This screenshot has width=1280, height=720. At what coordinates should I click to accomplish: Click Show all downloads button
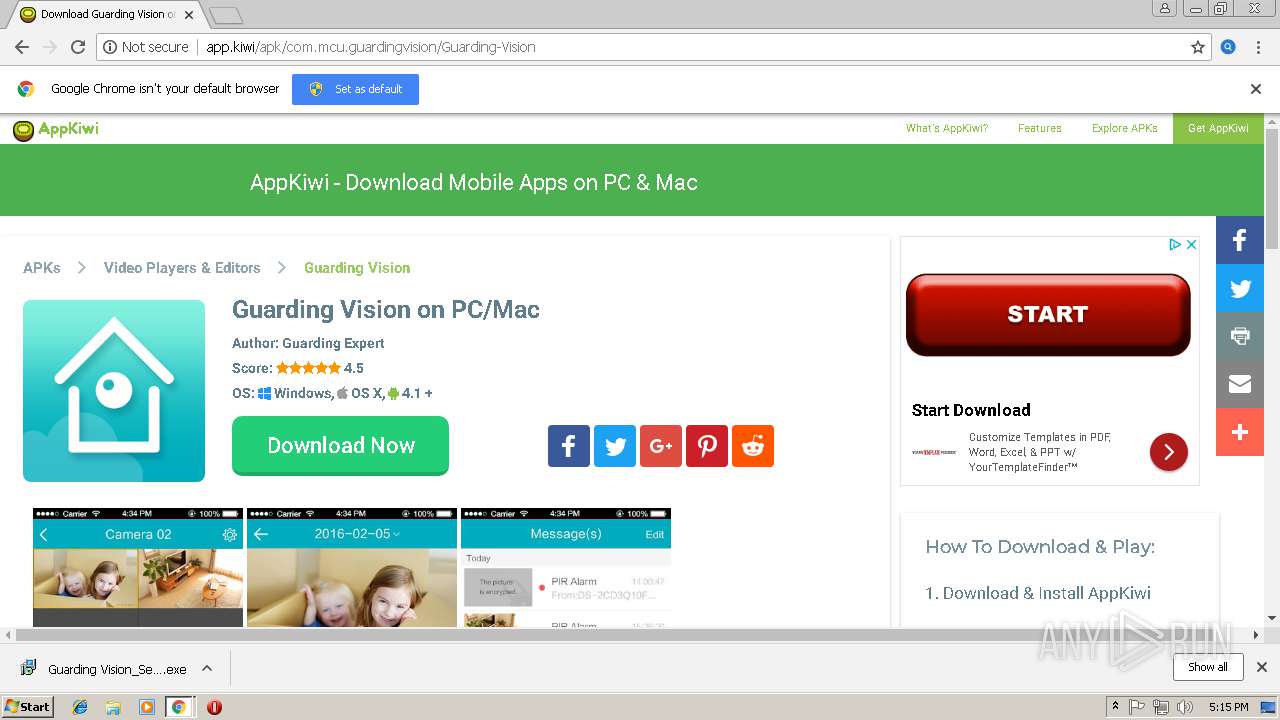pyautogui.click(x=1207, y=667)
